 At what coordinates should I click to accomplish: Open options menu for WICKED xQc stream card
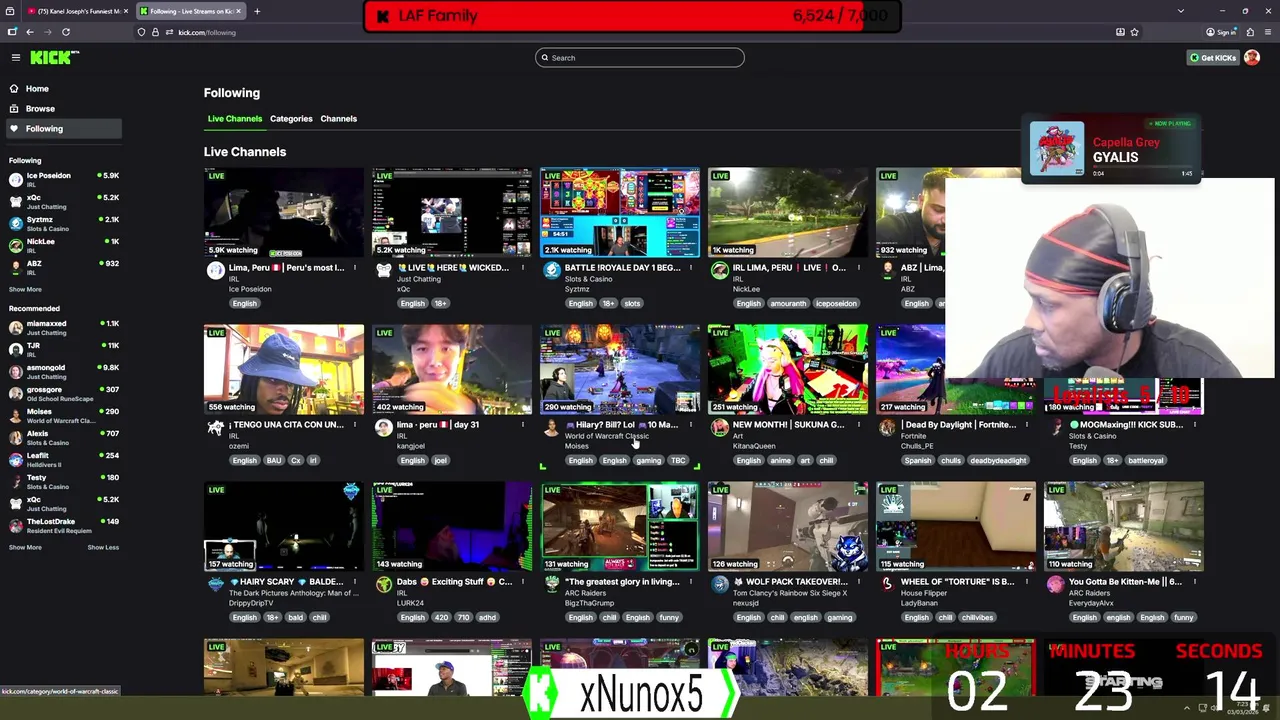(523, 268)
